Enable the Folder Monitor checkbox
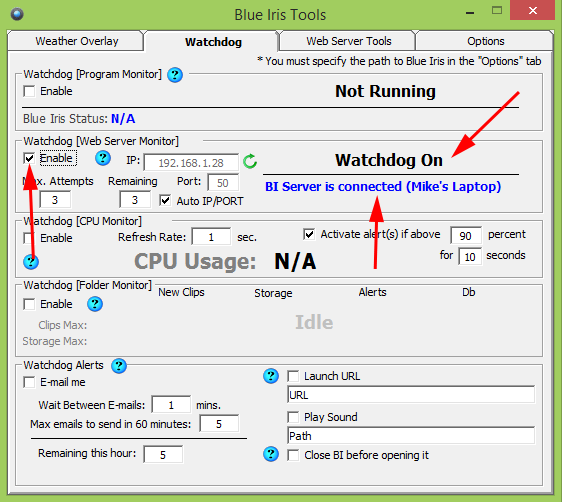 (x=29, y=304)
